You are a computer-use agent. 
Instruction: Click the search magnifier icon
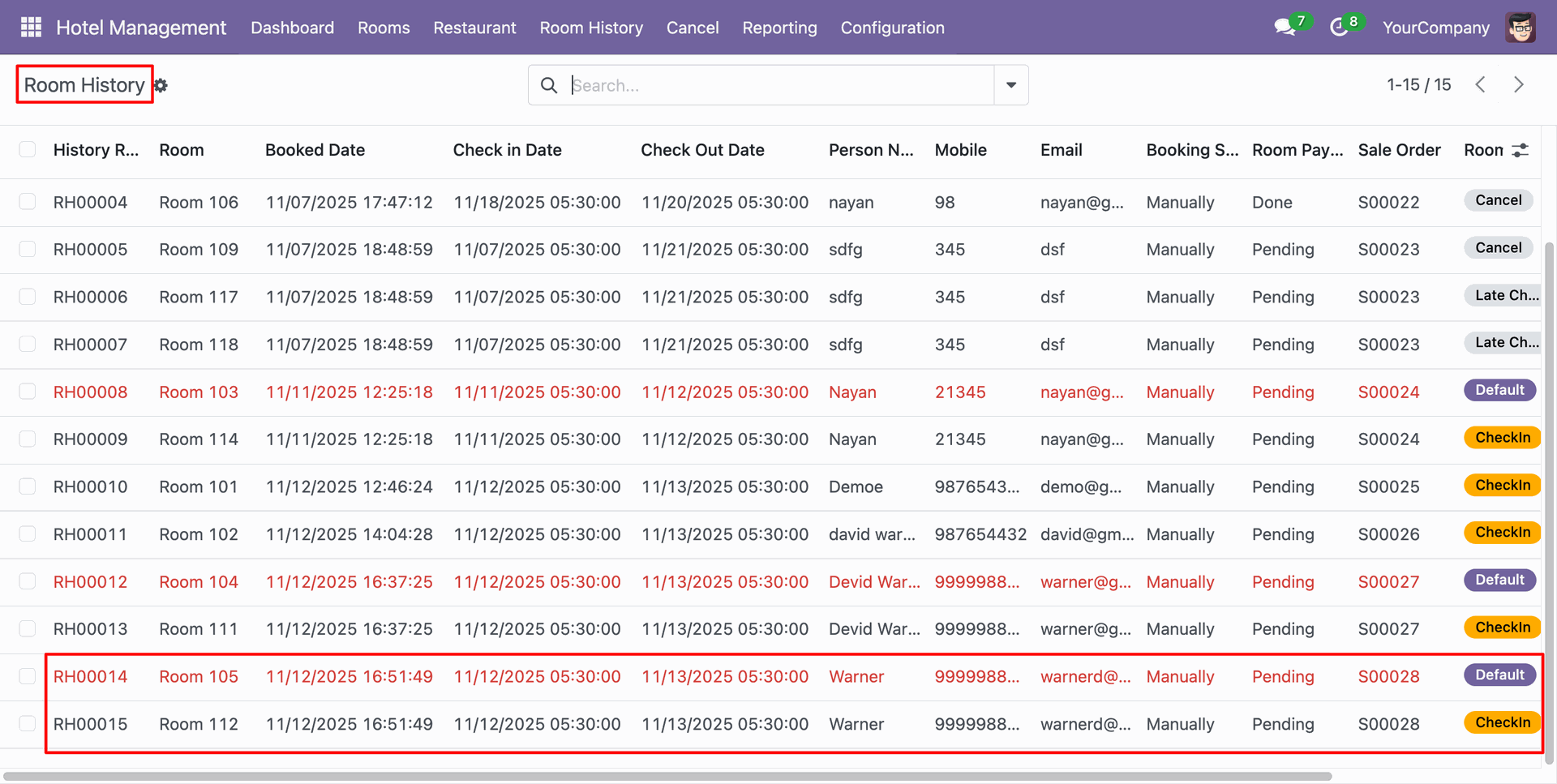[x=549, y=85]
